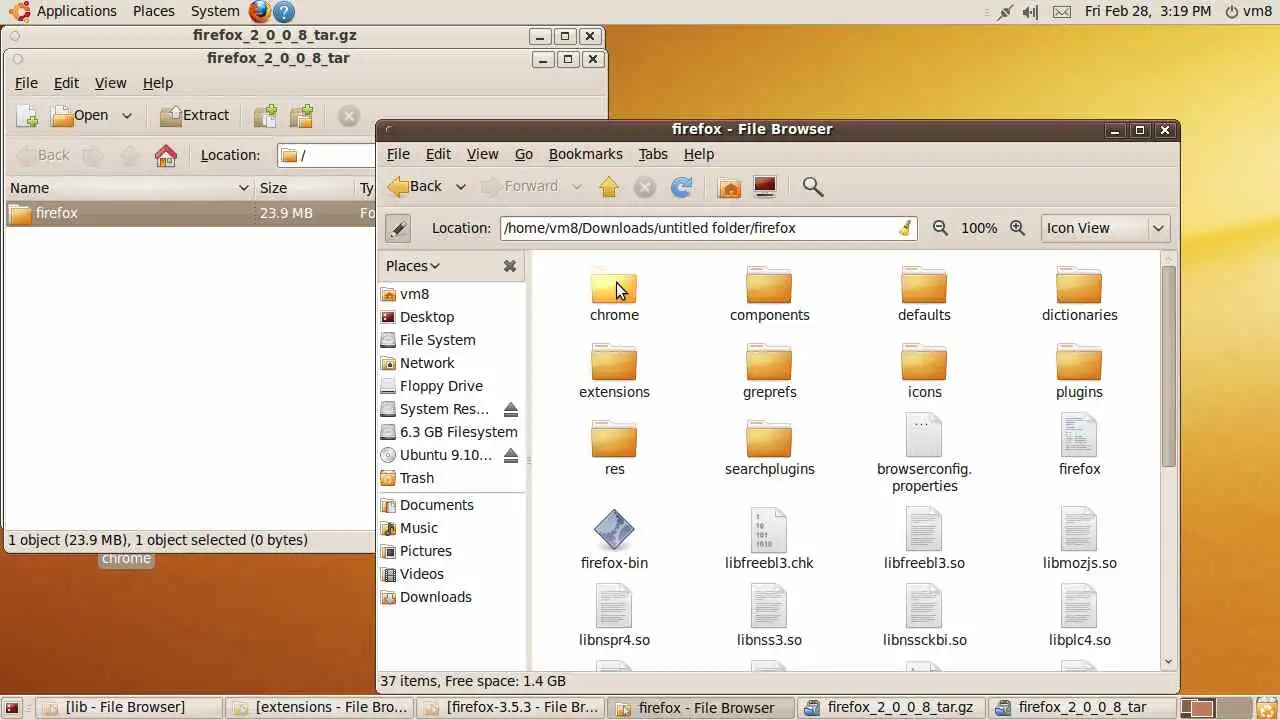Clear the location field with broom icon

pyautogui.click(x=905, y=228)
